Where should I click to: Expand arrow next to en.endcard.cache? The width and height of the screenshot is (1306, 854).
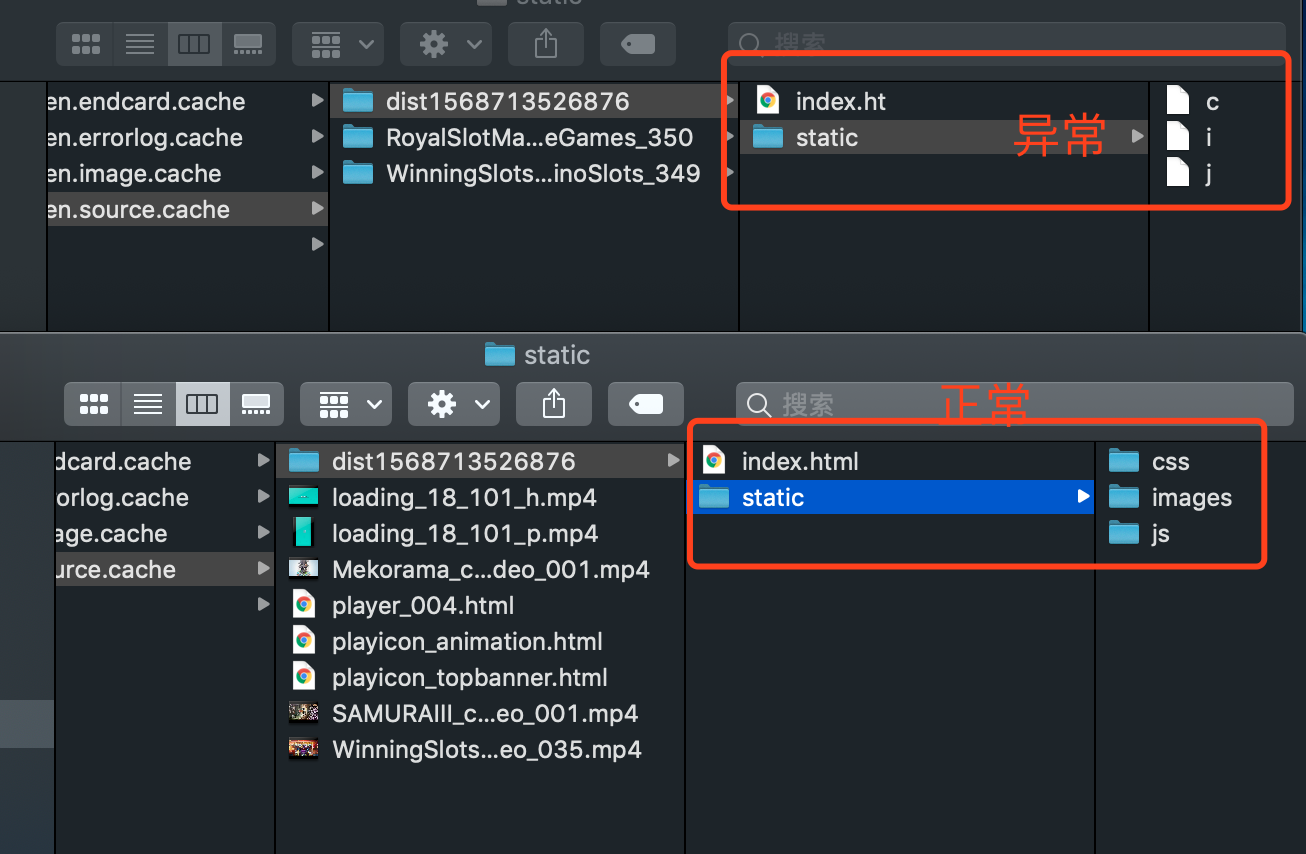point(317,101)
